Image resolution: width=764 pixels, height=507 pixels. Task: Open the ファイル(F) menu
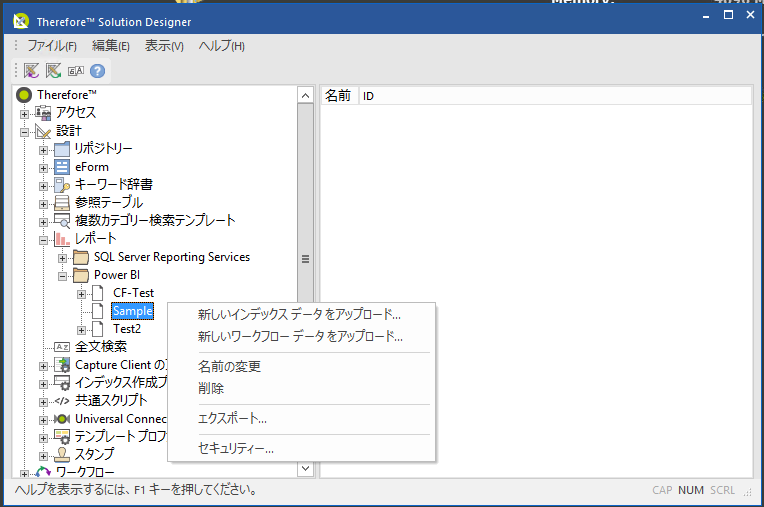point(52,46)
